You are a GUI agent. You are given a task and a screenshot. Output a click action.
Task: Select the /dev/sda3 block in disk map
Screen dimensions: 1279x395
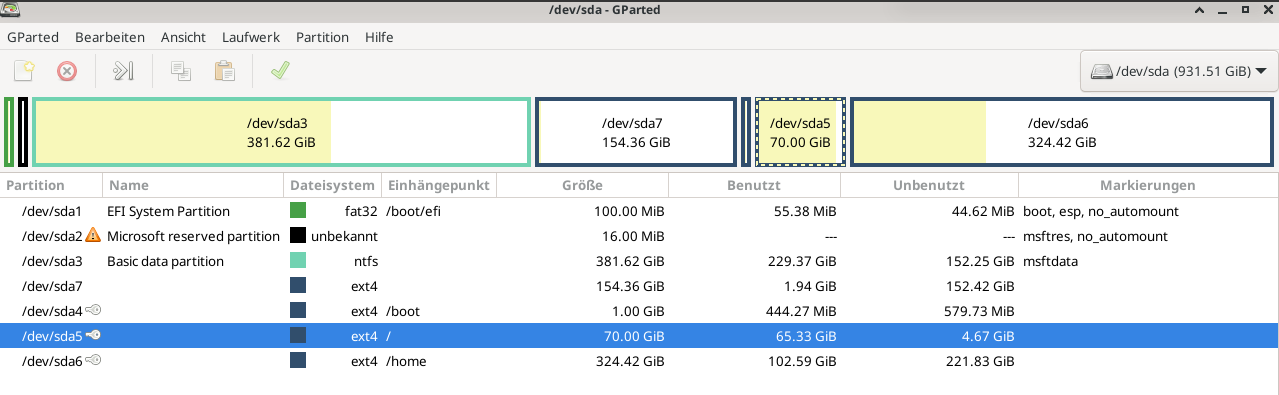click(281, 132)
